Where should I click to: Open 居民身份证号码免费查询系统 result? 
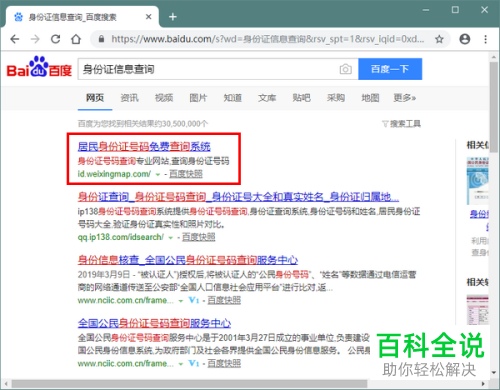point(144,147)
